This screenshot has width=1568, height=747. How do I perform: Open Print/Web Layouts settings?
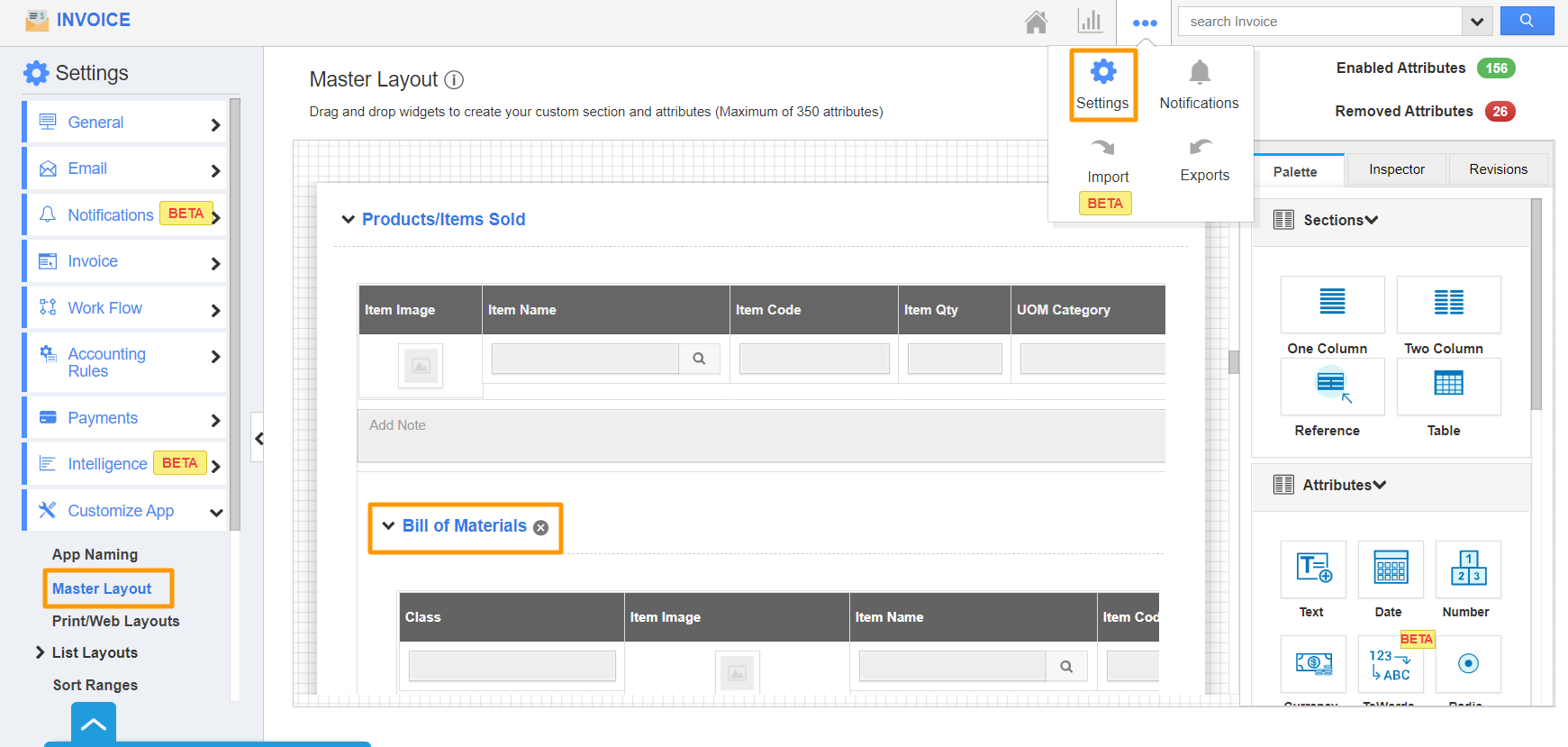click(x=115, y=621)
